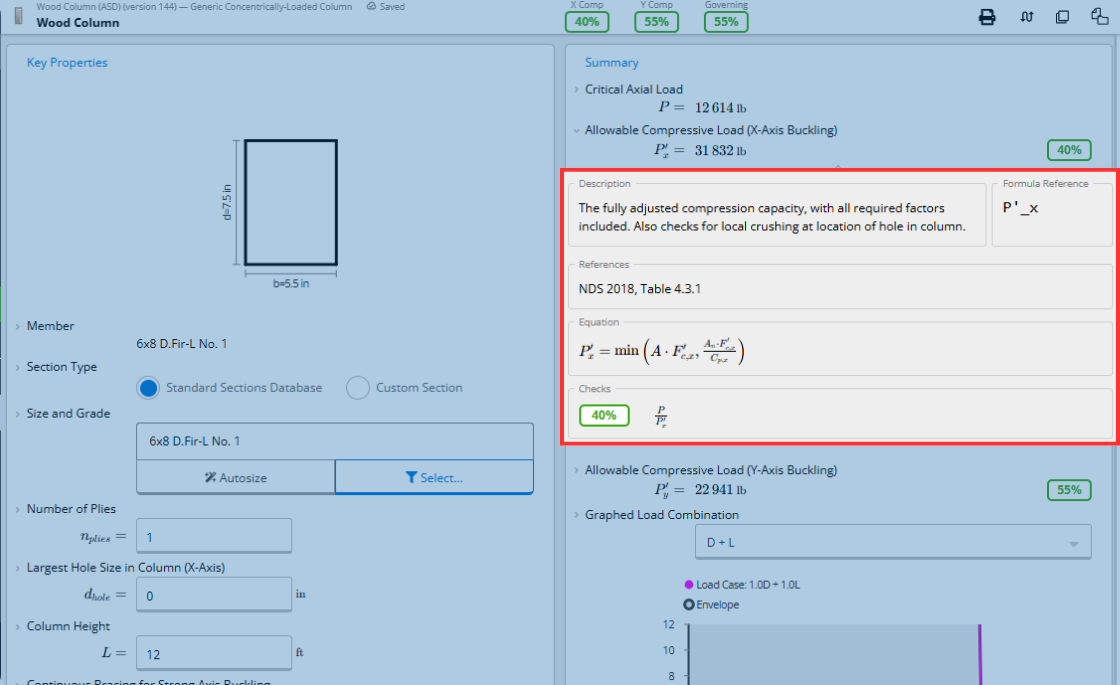The width and height of the screenshot is (1120, 685).
Task: Click the up-down arrows swap icon
Action: (x=1026, y=17)
